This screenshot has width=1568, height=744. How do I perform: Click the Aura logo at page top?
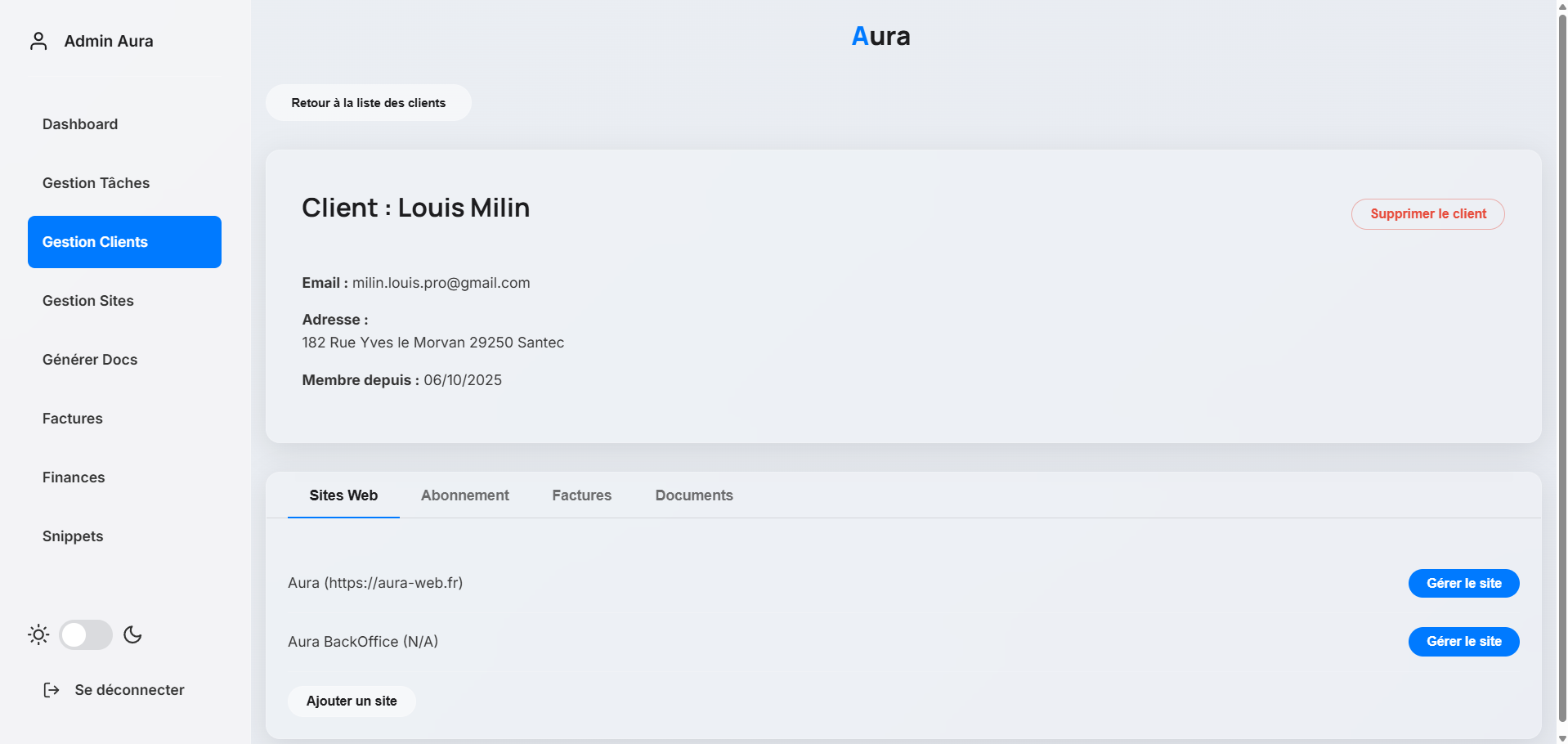tap(880, 35)
